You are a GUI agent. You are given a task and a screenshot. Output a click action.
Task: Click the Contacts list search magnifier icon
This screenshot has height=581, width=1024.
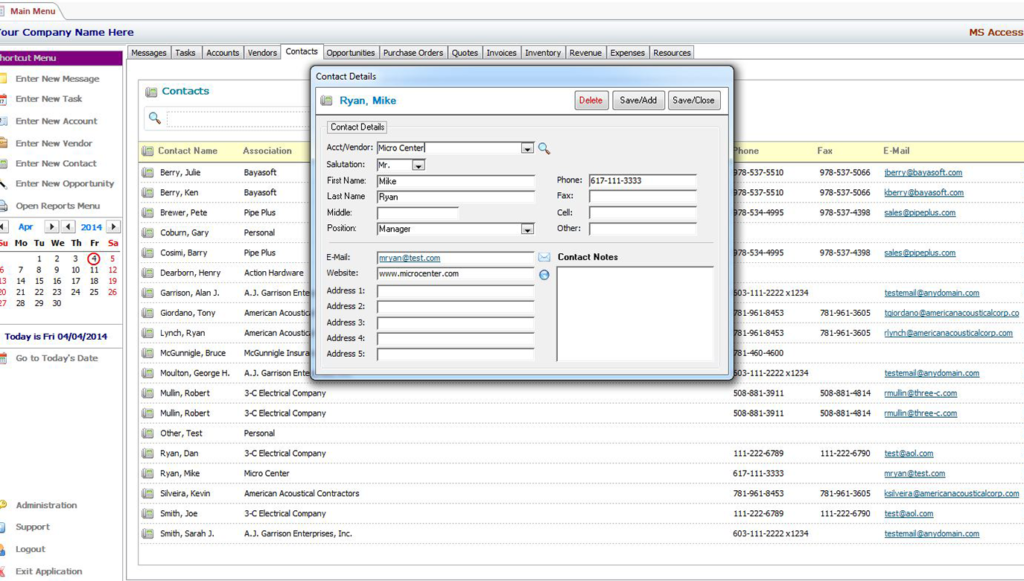[155, 118]
